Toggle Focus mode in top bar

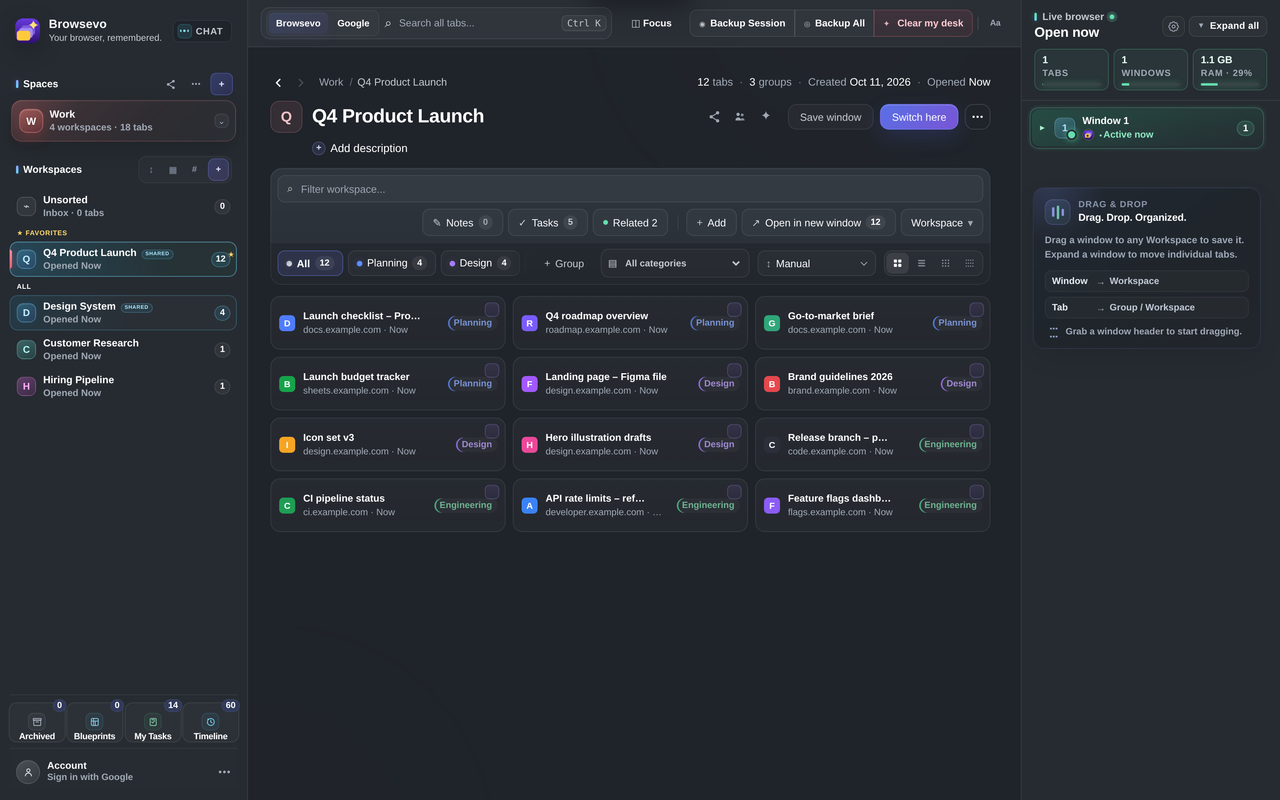point(651,23)
